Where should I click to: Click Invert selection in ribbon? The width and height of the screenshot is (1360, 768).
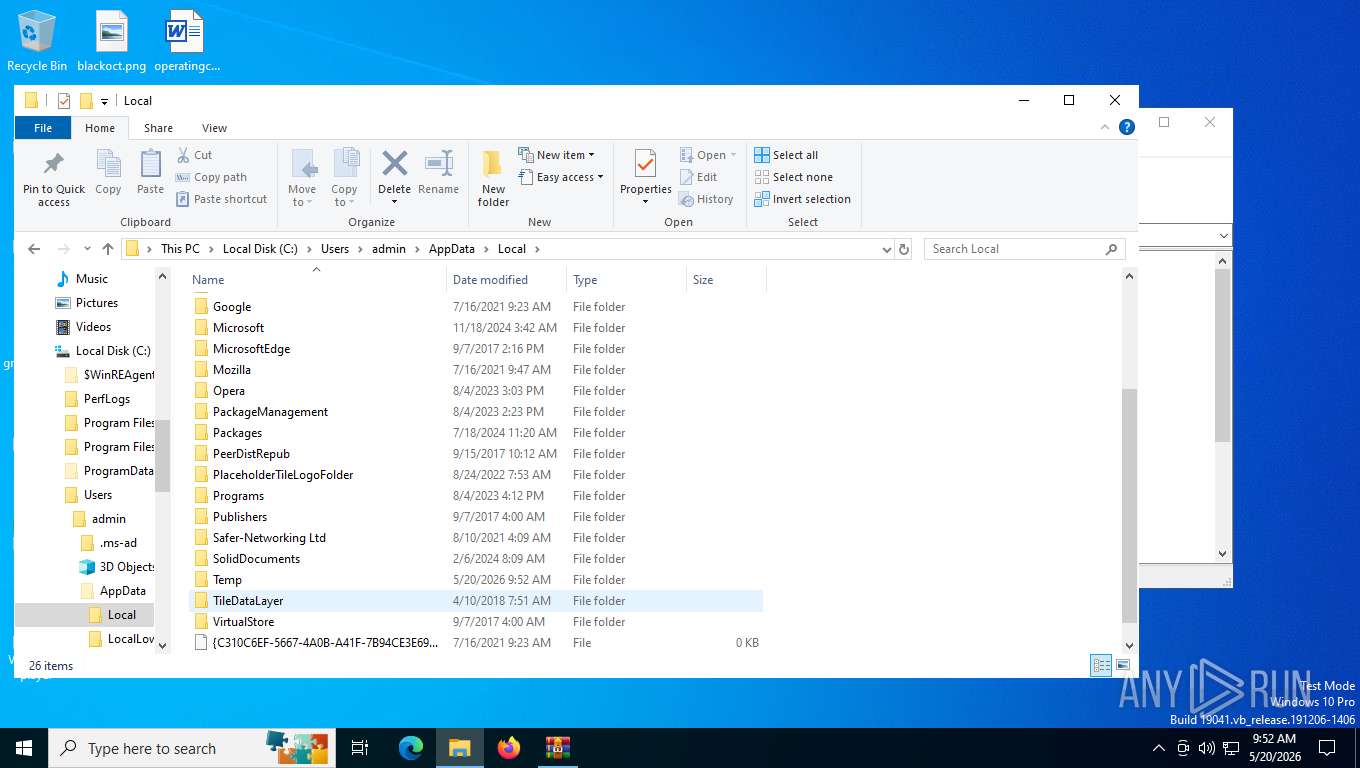point(802,199)
